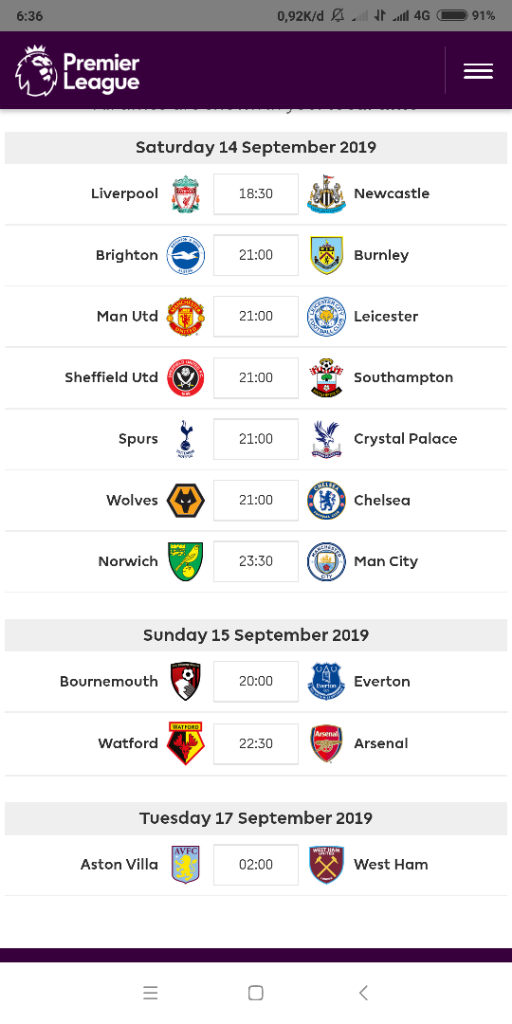Open the 23:30 Norwich v Man City match
512x1024 pixels.
(x=256, y=562)
